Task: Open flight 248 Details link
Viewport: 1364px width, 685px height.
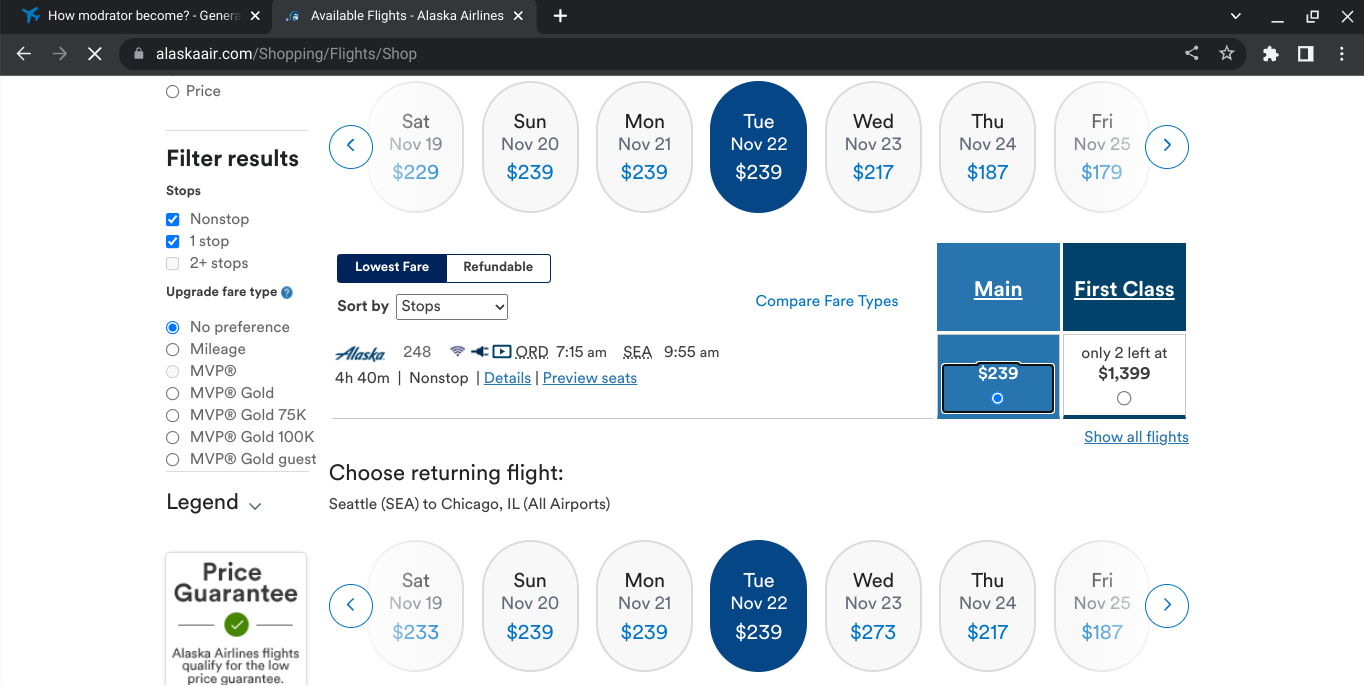Action: 507,378
